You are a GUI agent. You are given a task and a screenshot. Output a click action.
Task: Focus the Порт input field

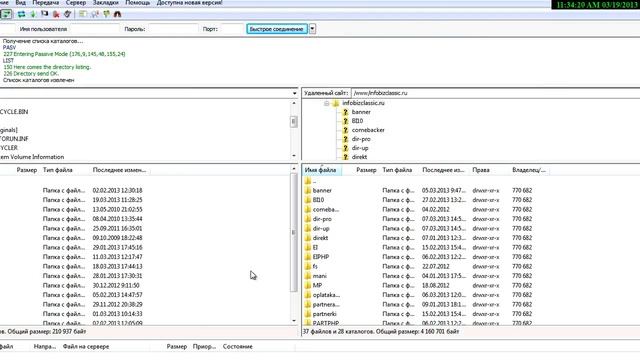tap(232, 29)
